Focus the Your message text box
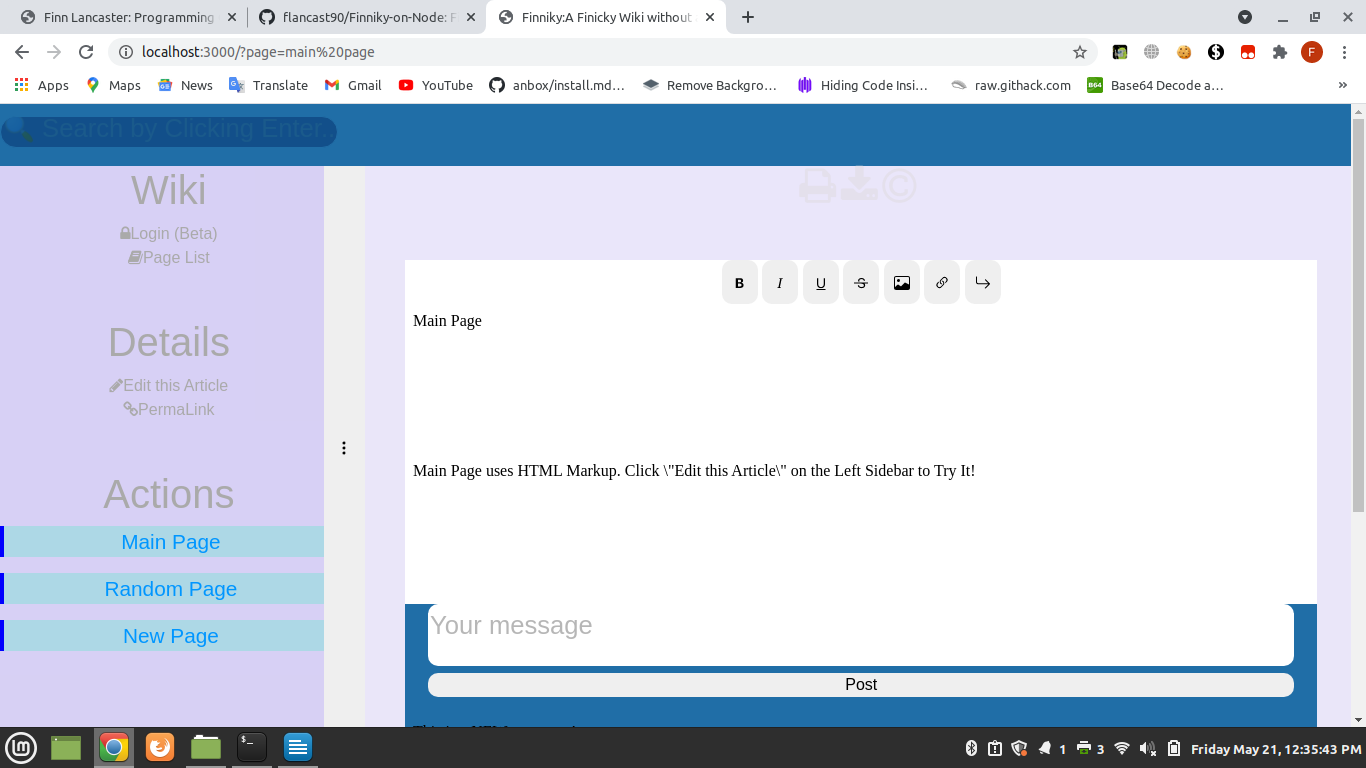The image size is (1366, 768). (x=861, y=635)
